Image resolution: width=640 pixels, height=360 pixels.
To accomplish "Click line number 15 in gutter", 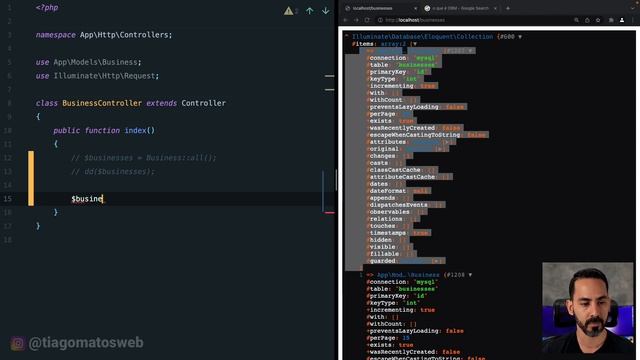I will tap(8, 199).
